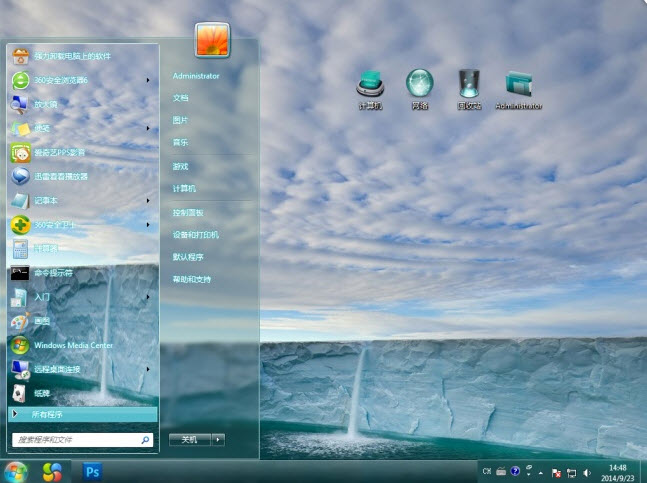Launch Photoshop from the taskbar
Image resolution: width=647 pixels, height=483 pixels.
(92, 470)
